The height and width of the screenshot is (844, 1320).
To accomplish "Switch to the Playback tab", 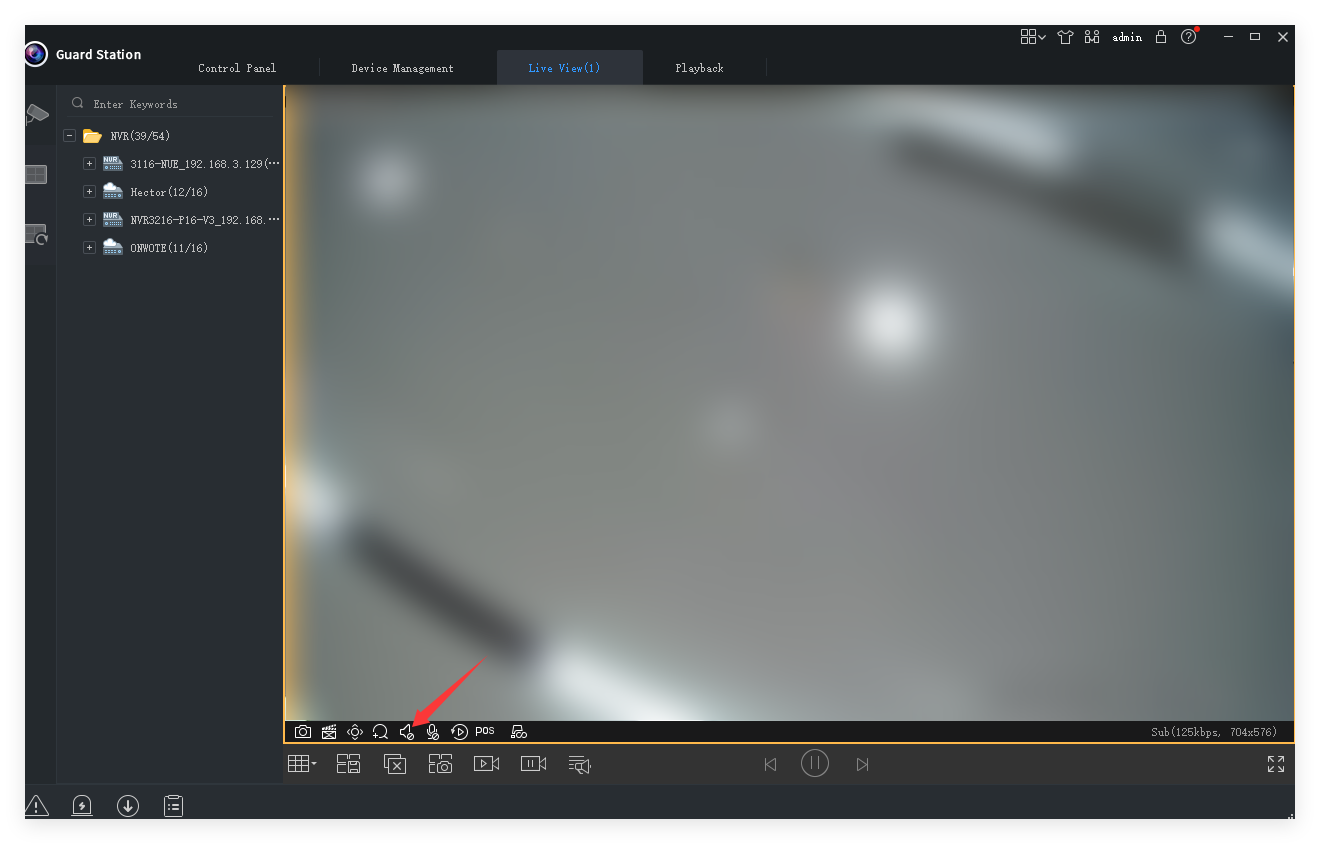I will click(x=699, y=68).
